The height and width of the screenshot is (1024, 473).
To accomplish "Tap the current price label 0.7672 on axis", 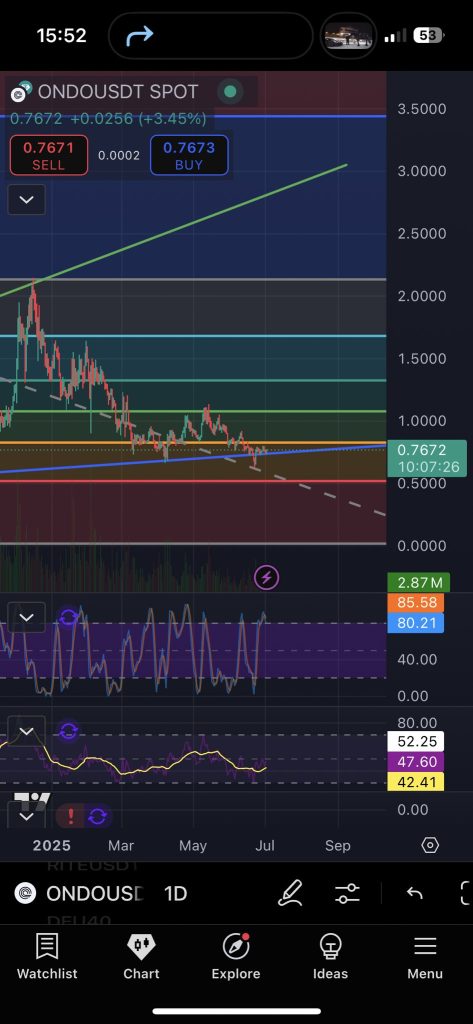I will (427, 458).
